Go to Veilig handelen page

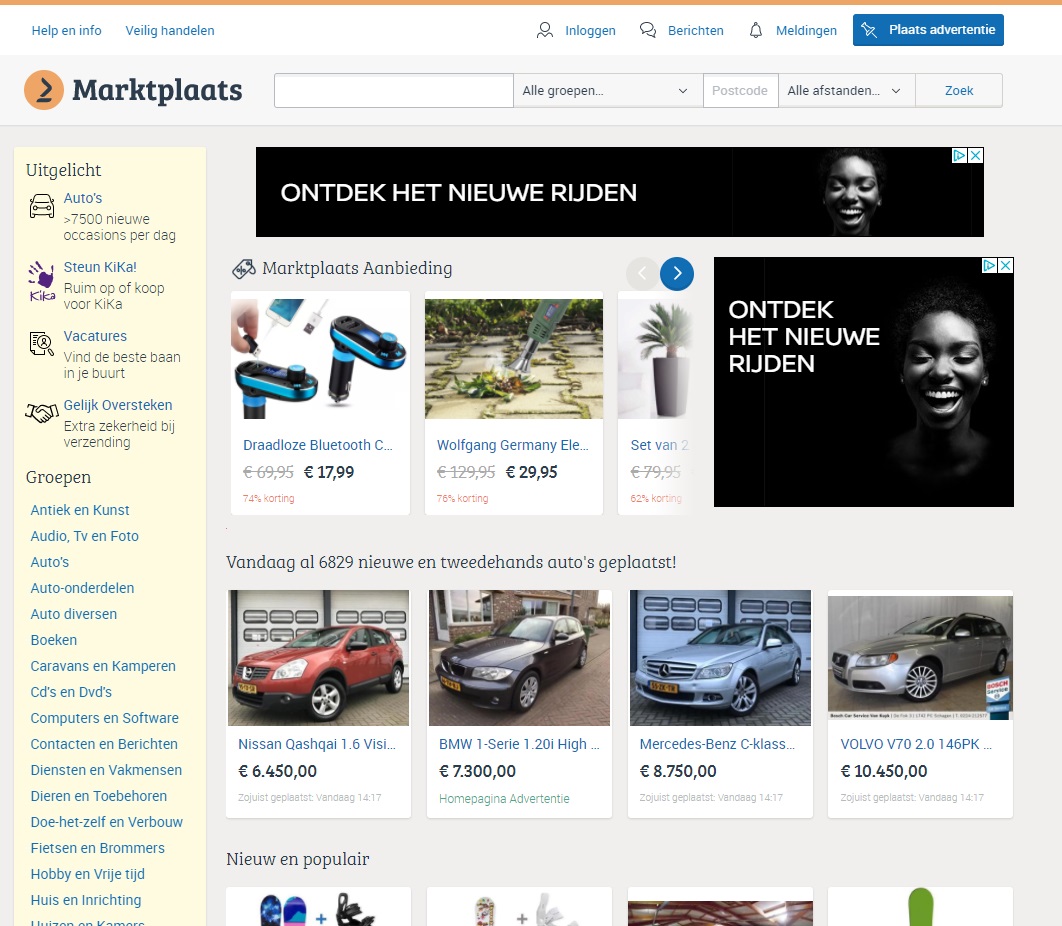click(x=170, y=30)
